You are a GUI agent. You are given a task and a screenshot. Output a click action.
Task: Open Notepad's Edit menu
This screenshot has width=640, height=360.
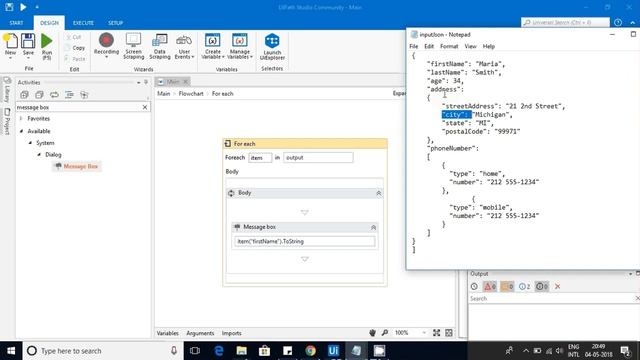coord(429,46)
